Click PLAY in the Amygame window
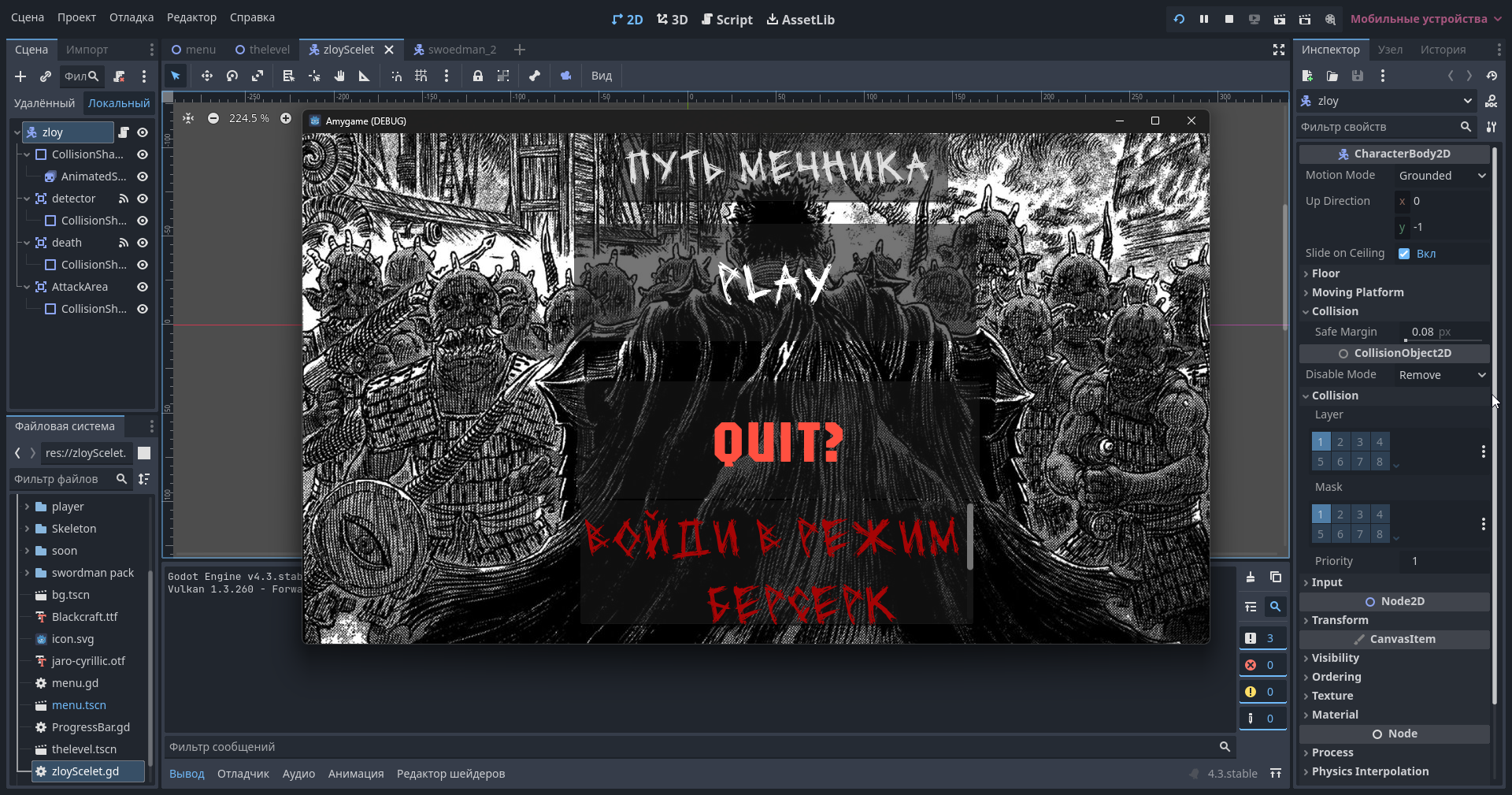This screenshot has height=795, width=1512. (775, 281)
